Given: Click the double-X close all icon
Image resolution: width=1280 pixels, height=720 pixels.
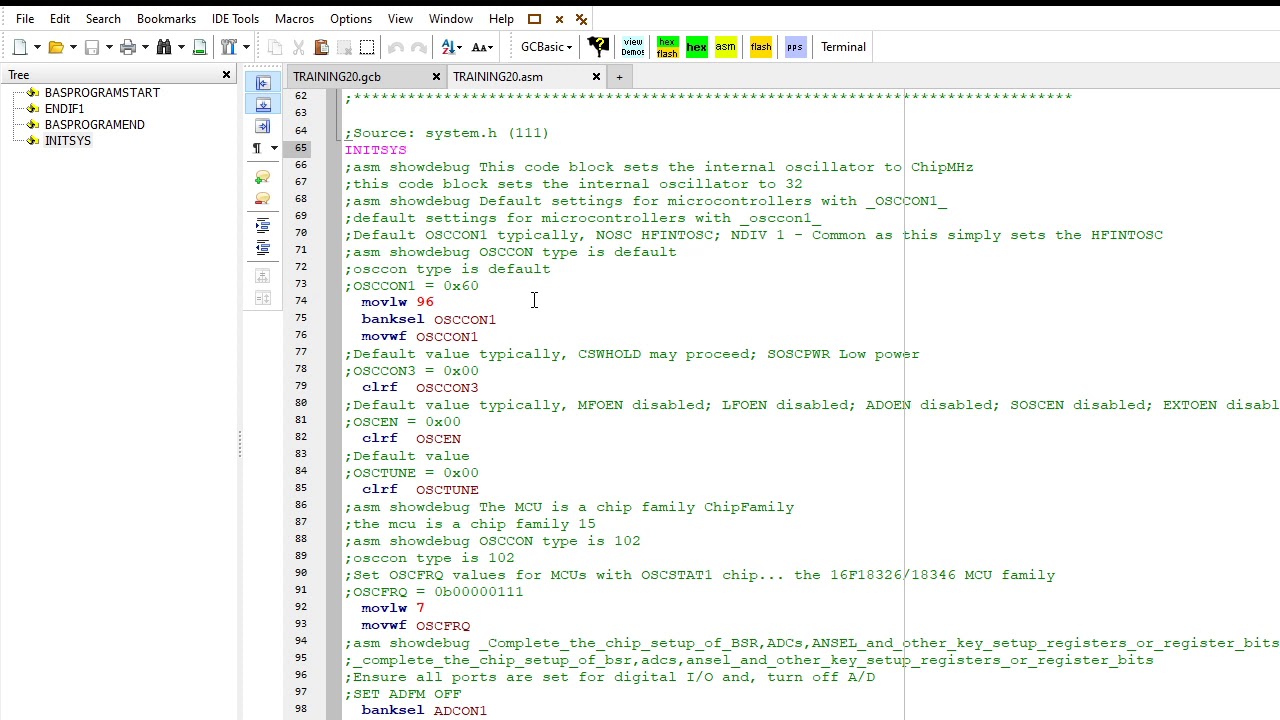Looking at the screenshot, I should pyautogui.click(x=581, y=19).
